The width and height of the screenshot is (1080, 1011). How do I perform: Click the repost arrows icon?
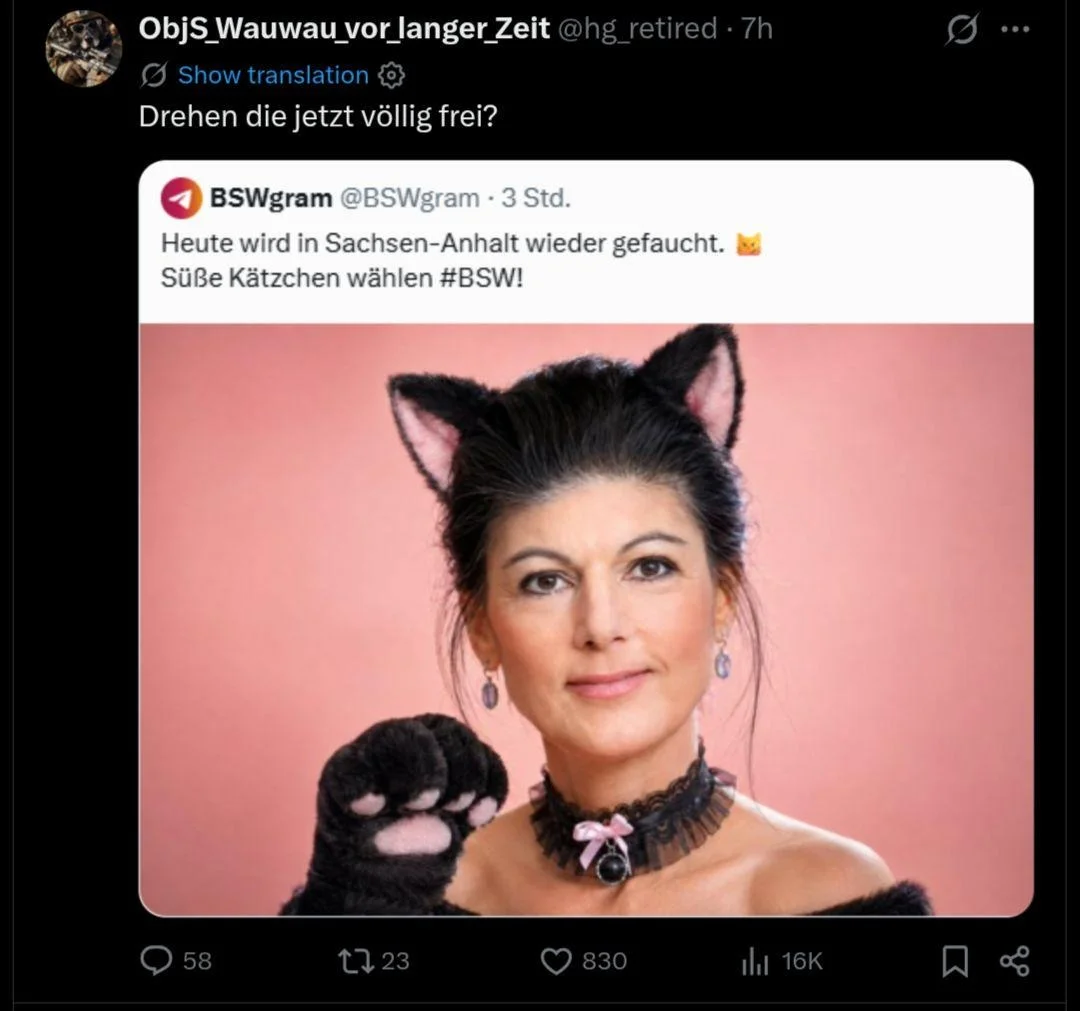click(x=356, y=961)
